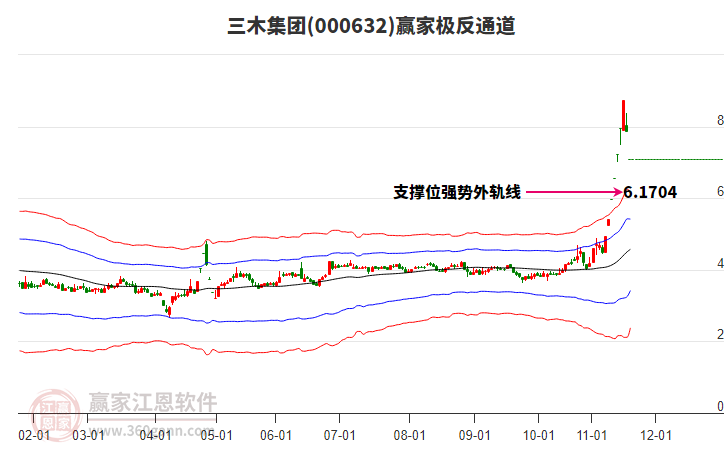The height and width of the screenshot is (450, 726).
Task: Click the 11-01 date label
Action: point(592,435)
